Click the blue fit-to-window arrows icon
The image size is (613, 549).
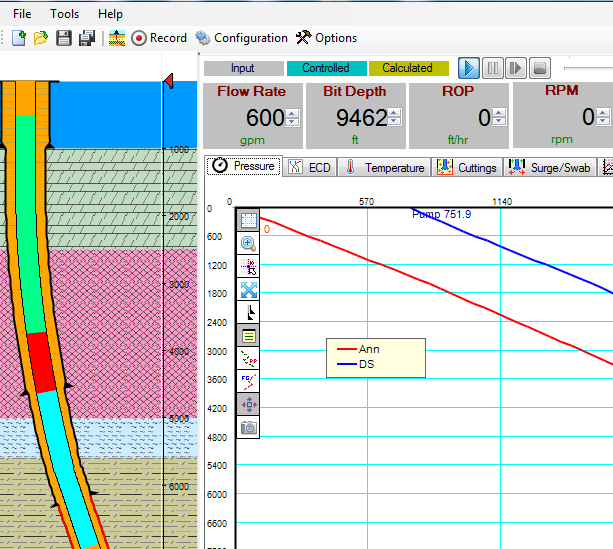coord(248,290)
